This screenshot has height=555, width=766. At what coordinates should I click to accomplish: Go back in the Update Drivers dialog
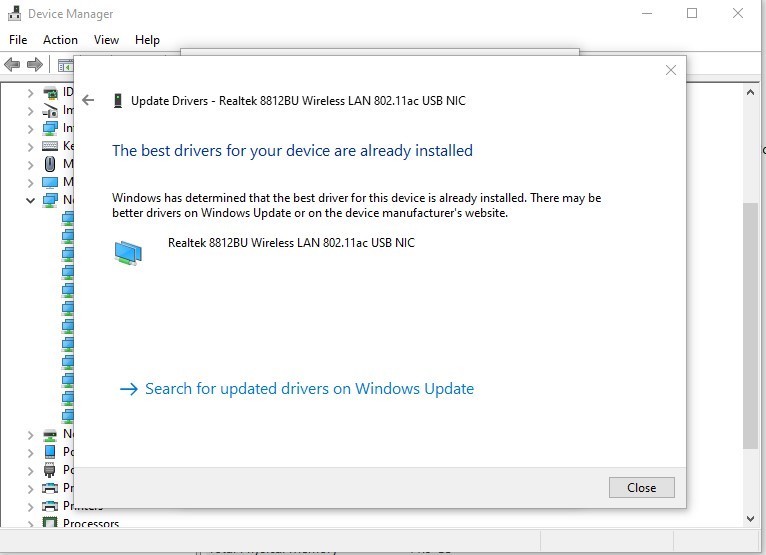point(88,100)
